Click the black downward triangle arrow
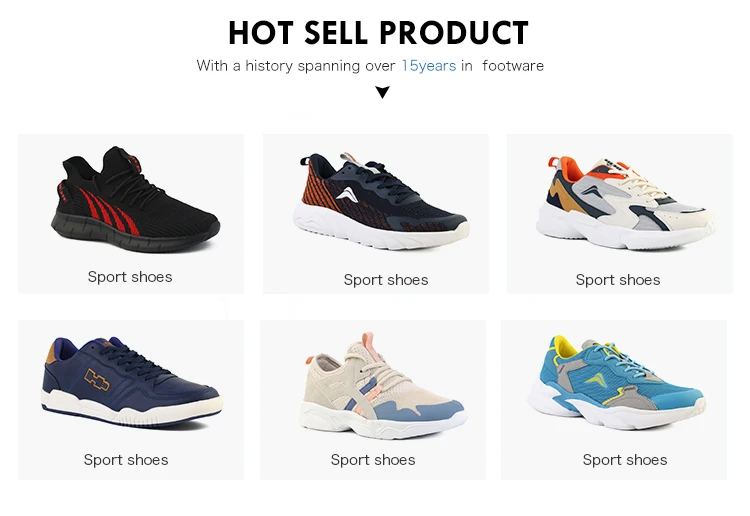The width and height of the screenshot is (750, 516). 382,92
